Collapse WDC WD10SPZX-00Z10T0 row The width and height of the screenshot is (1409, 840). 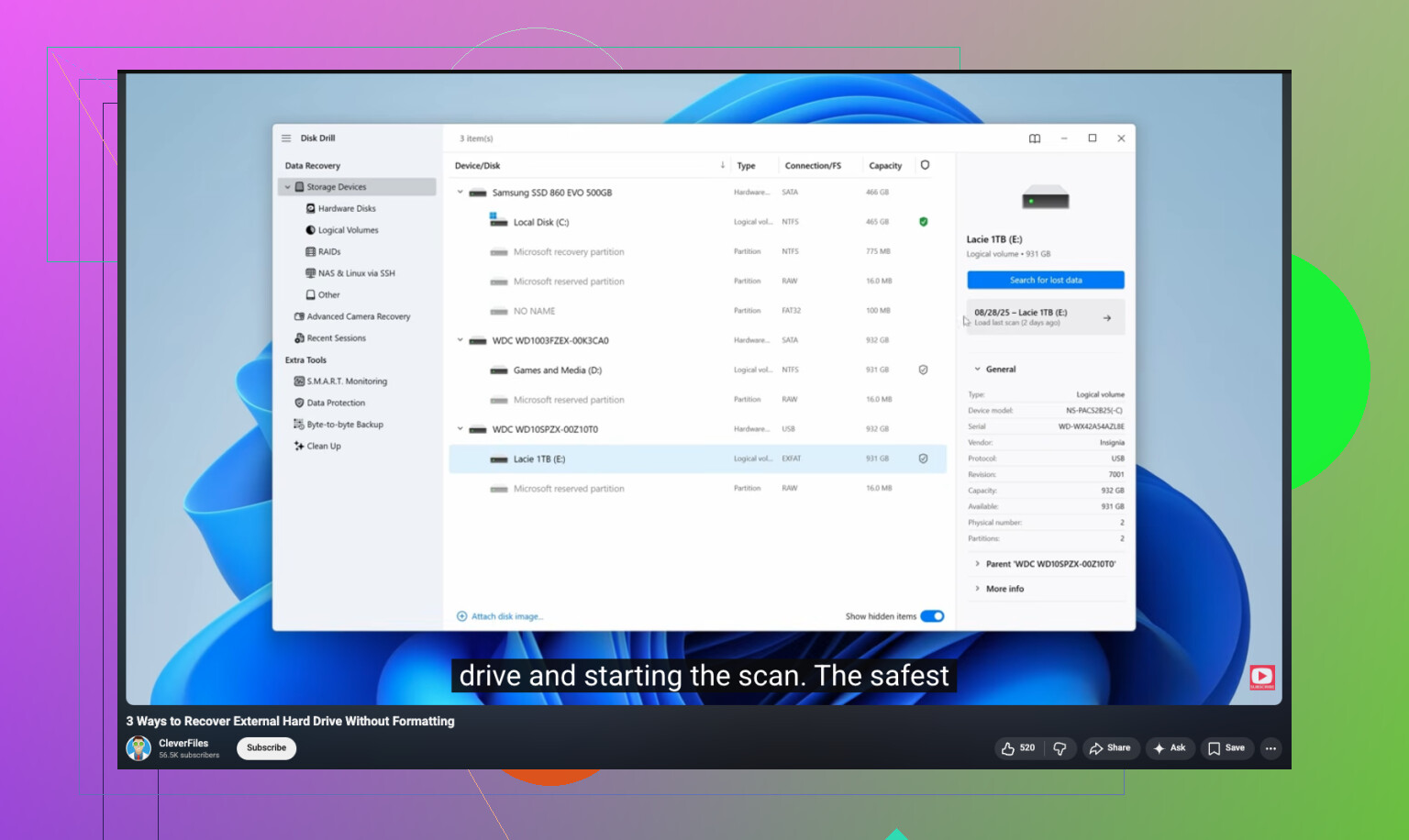(460, 429)
